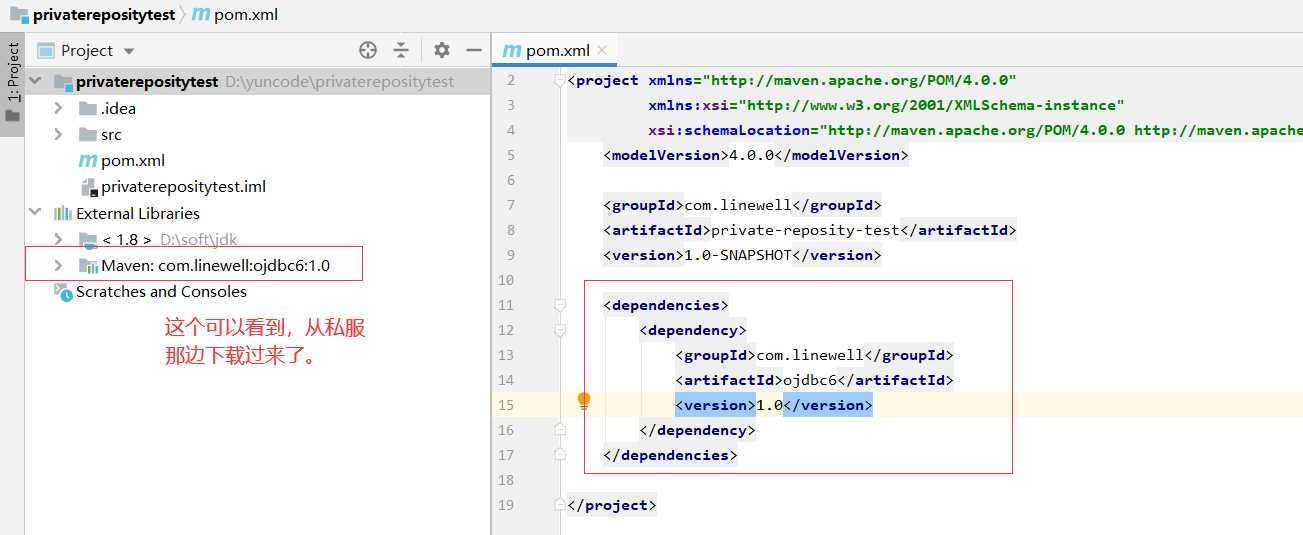Fold the dependency block at line 12
Viewport: 1303px width, 535px height.
click(560, 330)
